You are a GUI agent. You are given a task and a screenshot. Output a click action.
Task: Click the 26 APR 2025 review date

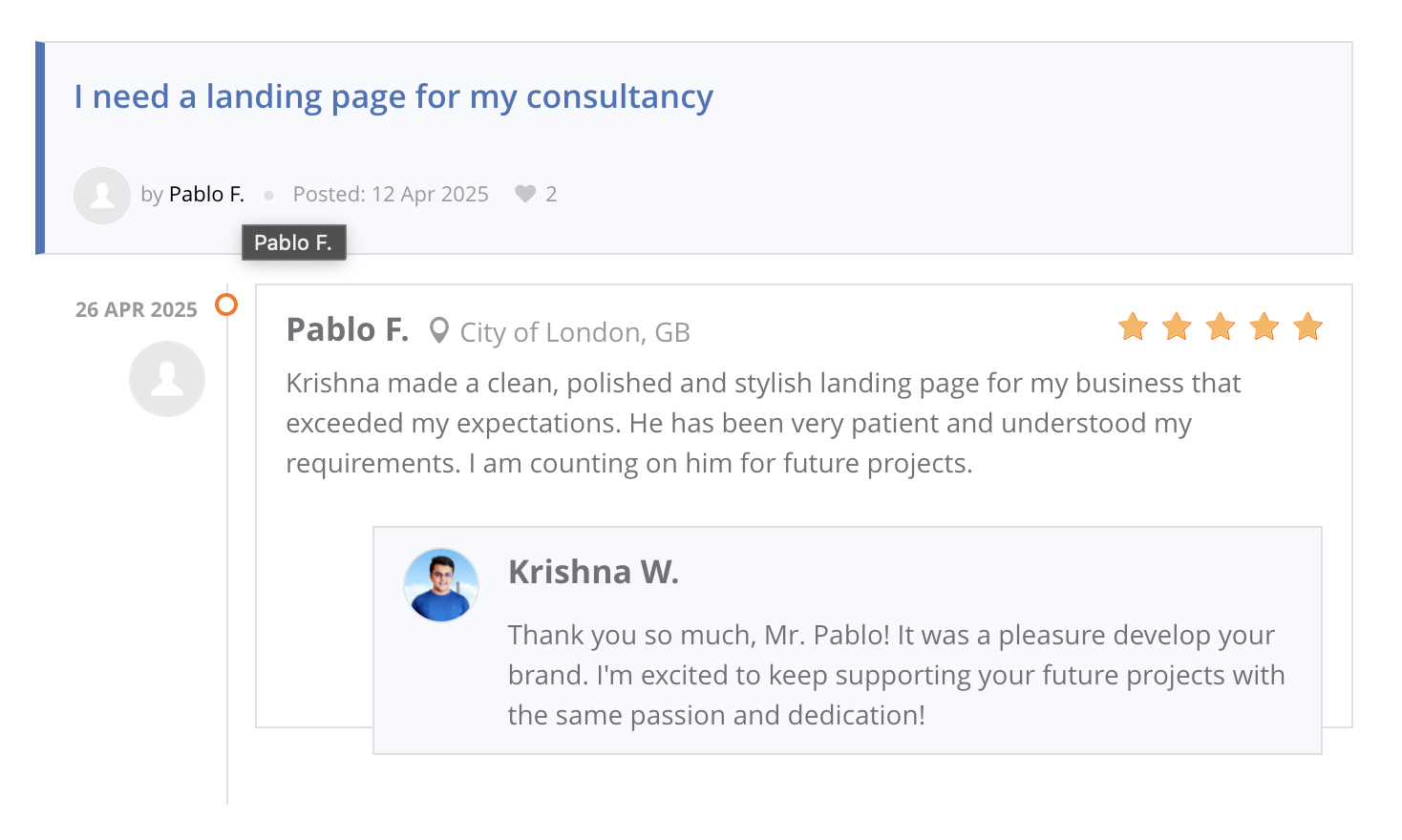pos(137,310)
